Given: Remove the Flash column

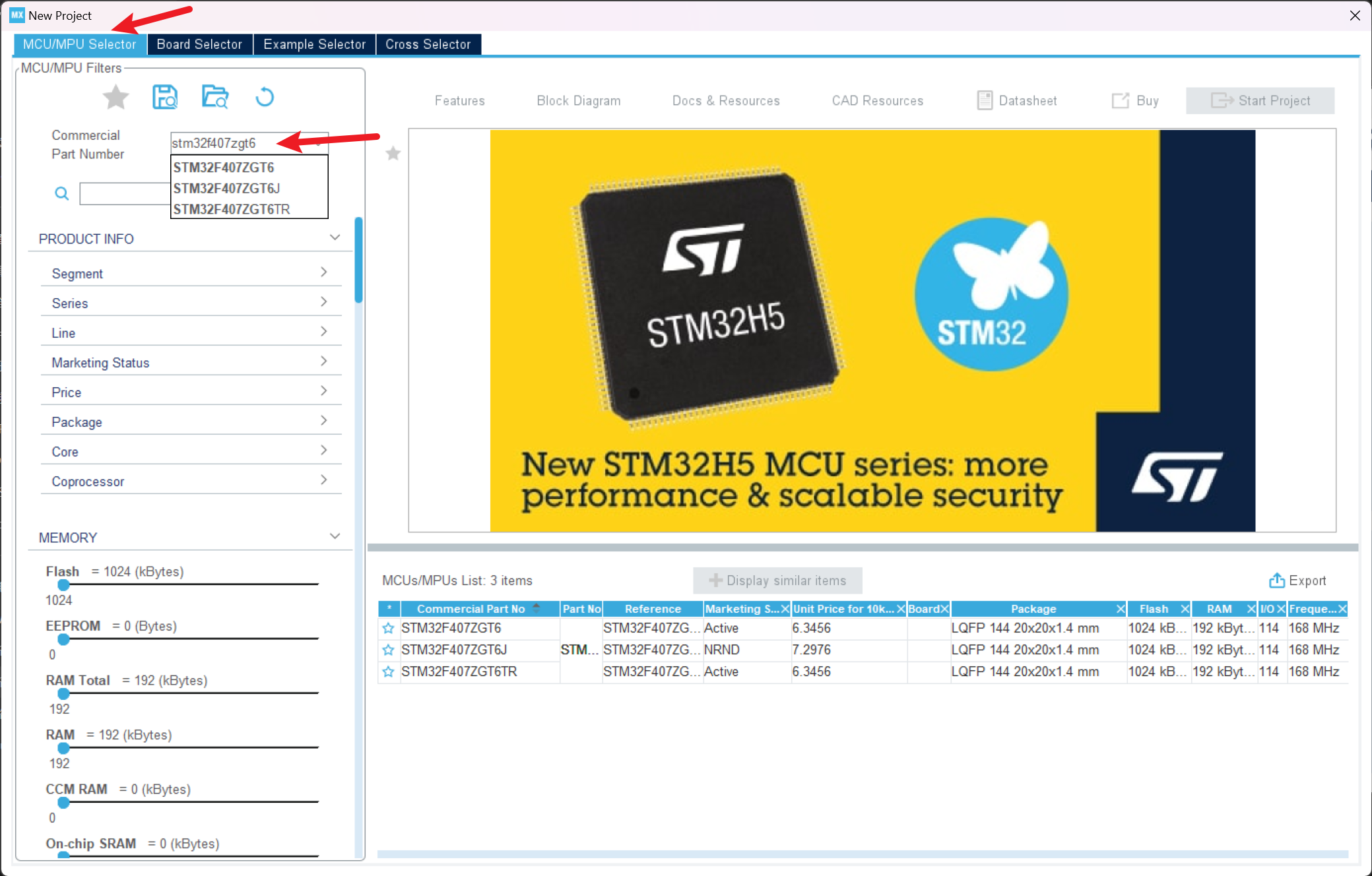Looking at the screenshot, I should pos(1185,609).
